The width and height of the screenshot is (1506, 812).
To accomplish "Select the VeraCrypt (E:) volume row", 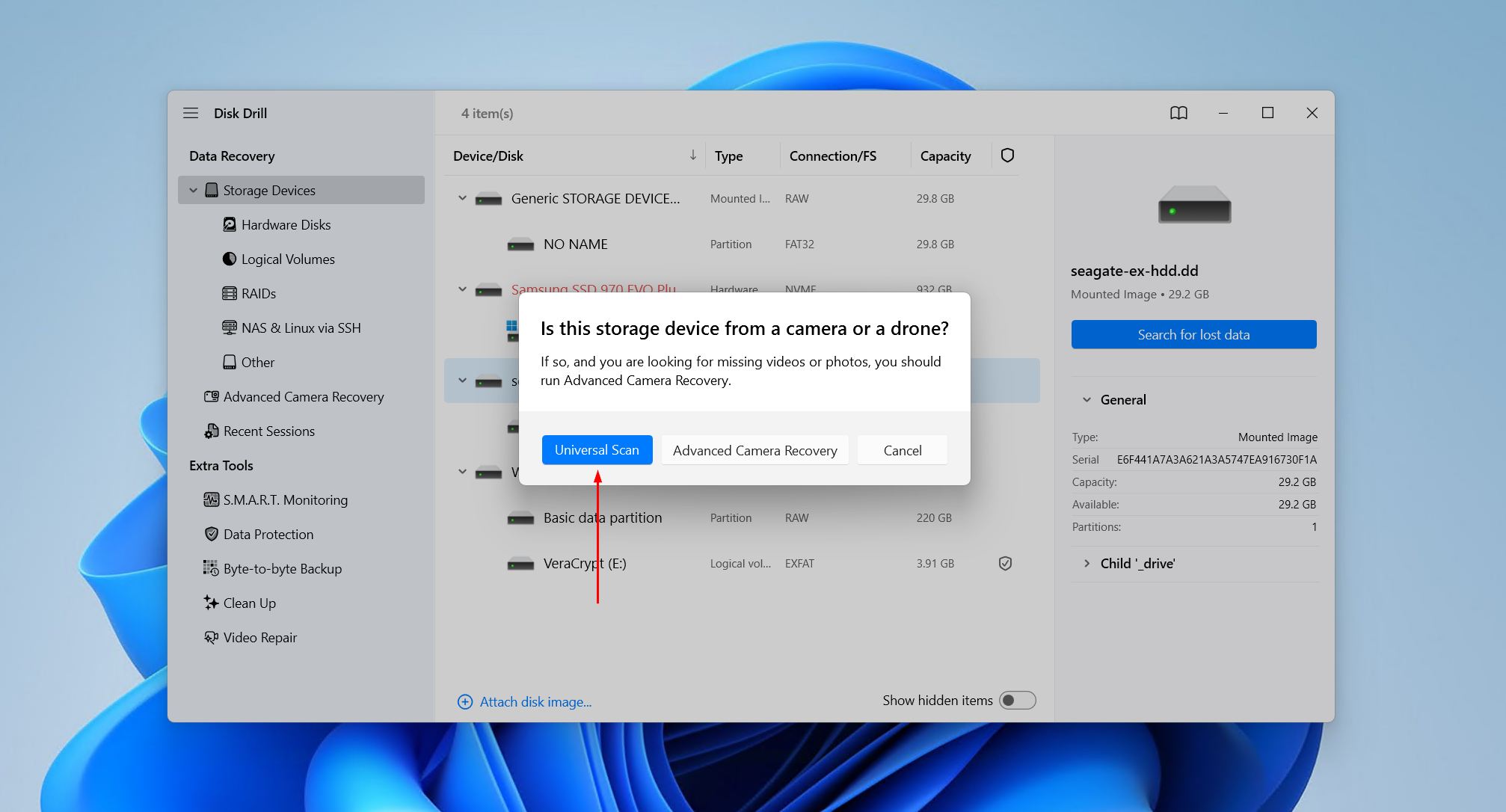I will coord(740,564).
